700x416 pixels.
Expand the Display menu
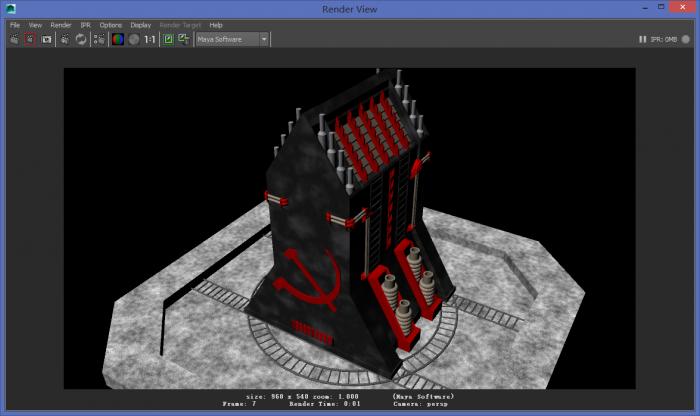click(140, 24)
